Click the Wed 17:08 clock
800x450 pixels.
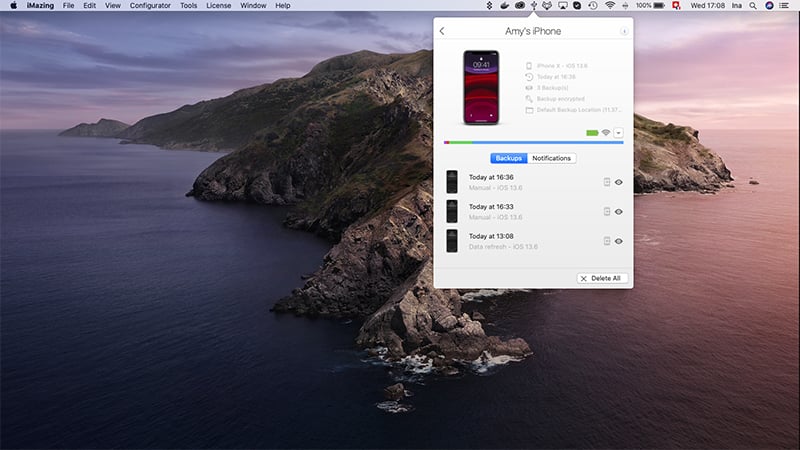pos(707,6)
